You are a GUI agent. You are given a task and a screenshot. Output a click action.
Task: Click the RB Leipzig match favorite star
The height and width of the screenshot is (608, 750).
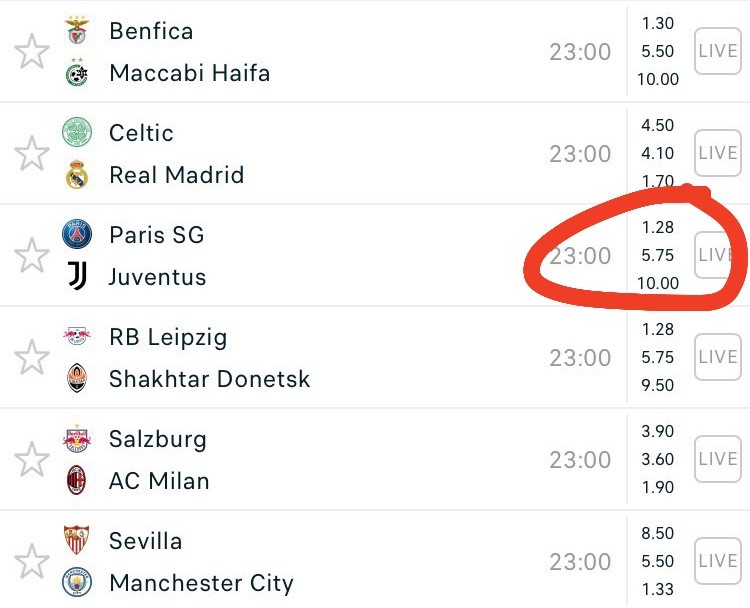coord(32,357)
